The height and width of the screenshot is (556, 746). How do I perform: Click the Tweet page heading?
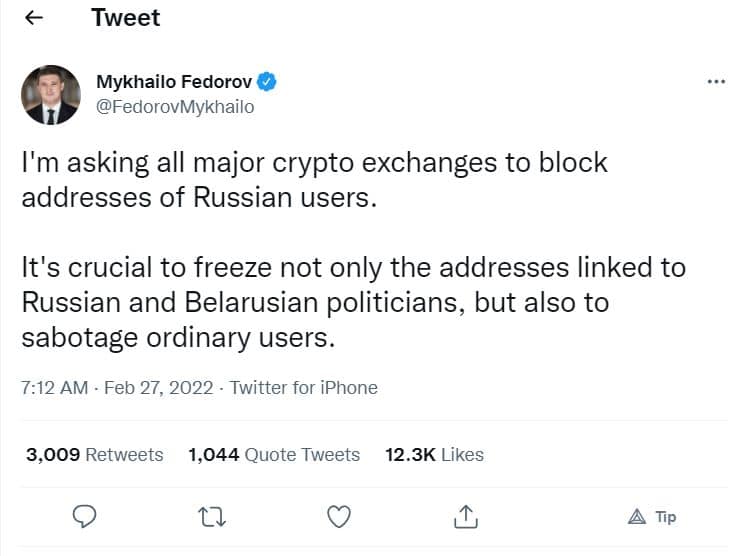pyautogui.click(x=126, y=18)
